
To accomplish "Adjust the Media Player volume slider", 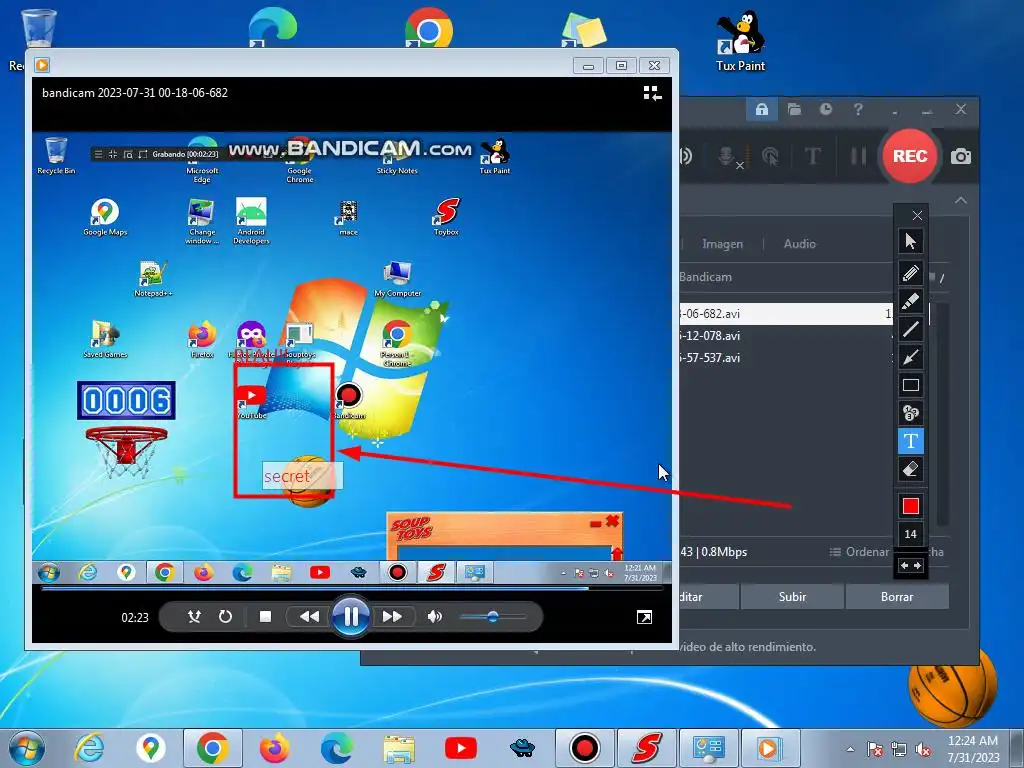I will pos(492,616).
